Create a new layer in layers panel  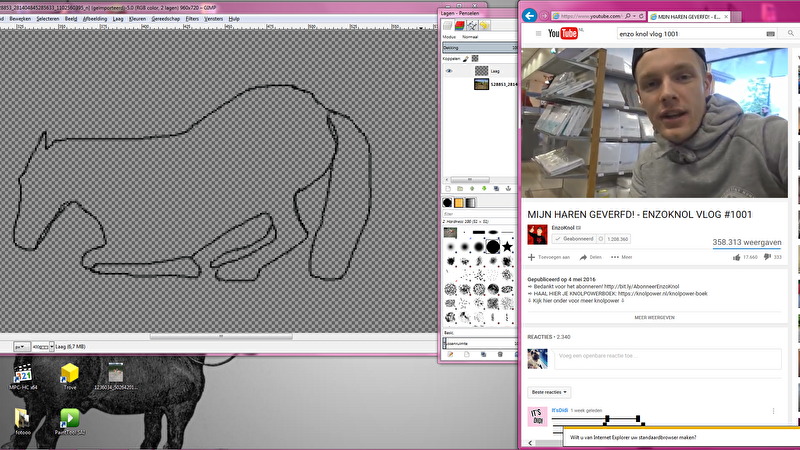coord(448,189)
